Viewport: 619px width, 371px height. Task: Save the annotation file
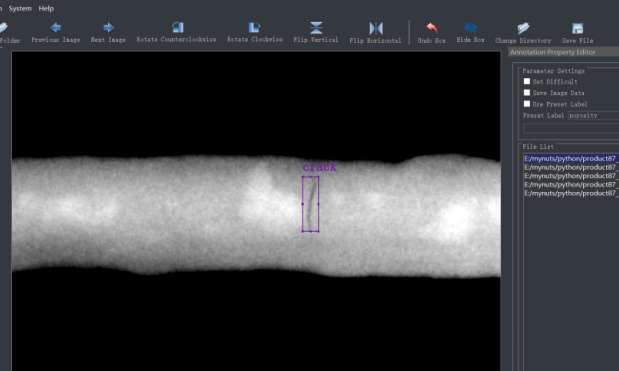pyautogui.click(x=578, y=32)
